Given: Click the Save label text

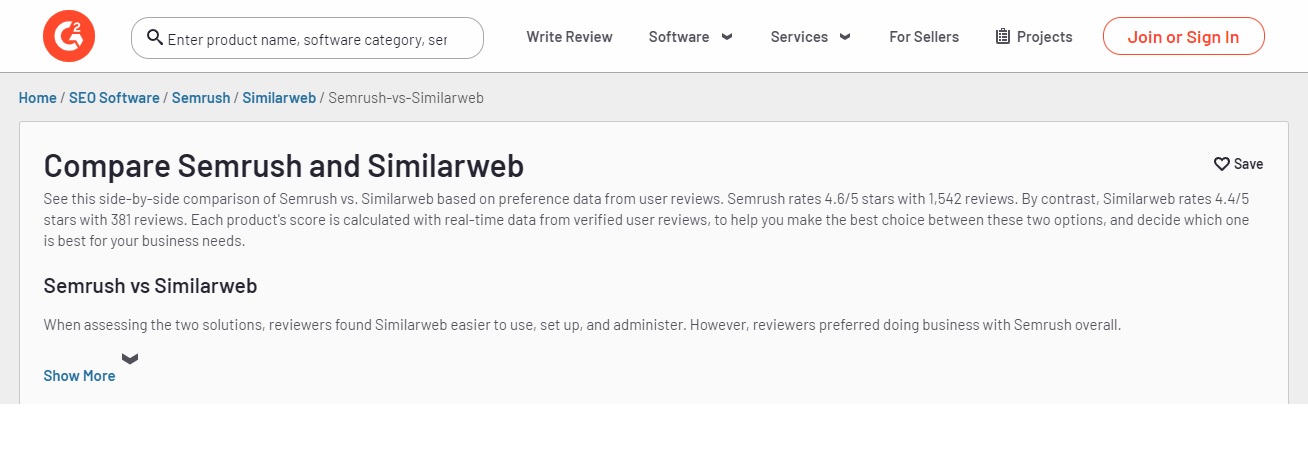Looking at the screenshot, I should [x=1249, y=164].
